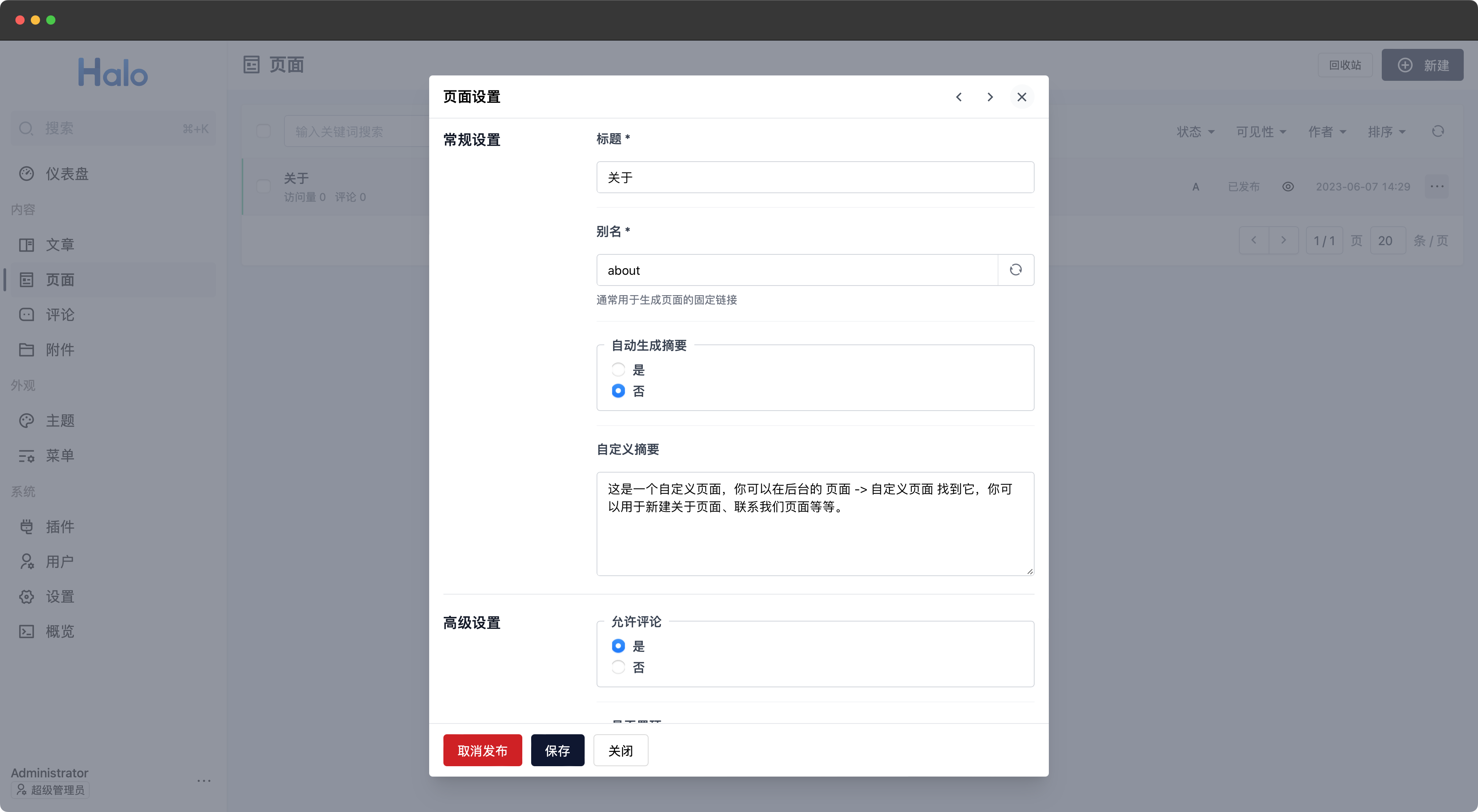This screenshot has width=1478, height=812.
Task: Click the 自定义摘要 textarea
Action: [x=815, y=524]
